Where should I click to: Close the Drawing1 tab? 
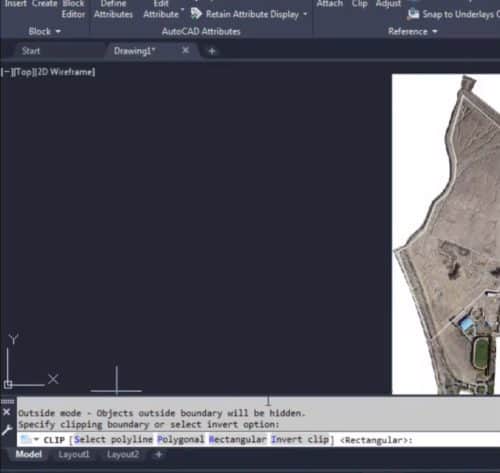pos(186,50)
